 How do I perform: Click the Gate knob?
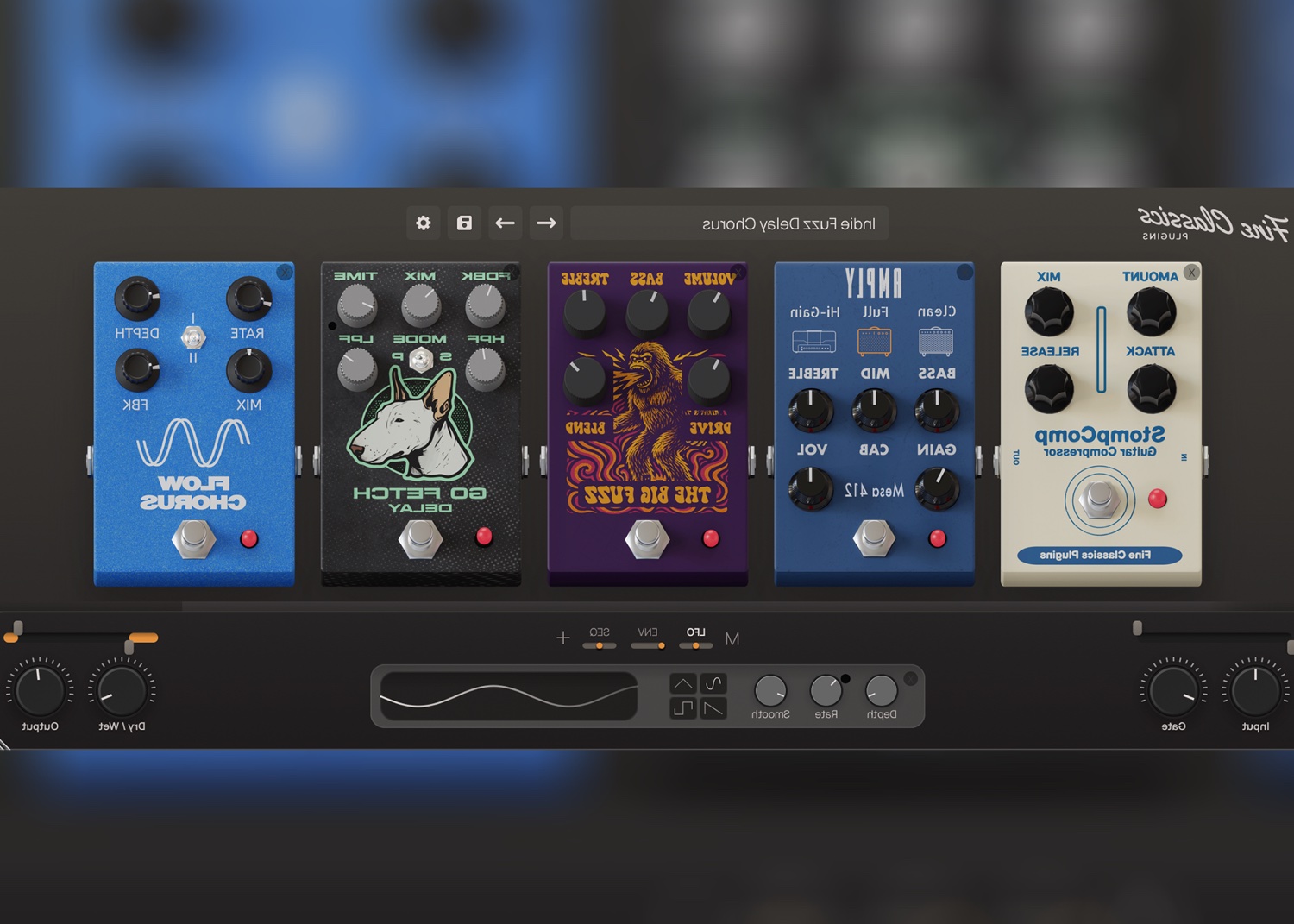coord(1173,689)
